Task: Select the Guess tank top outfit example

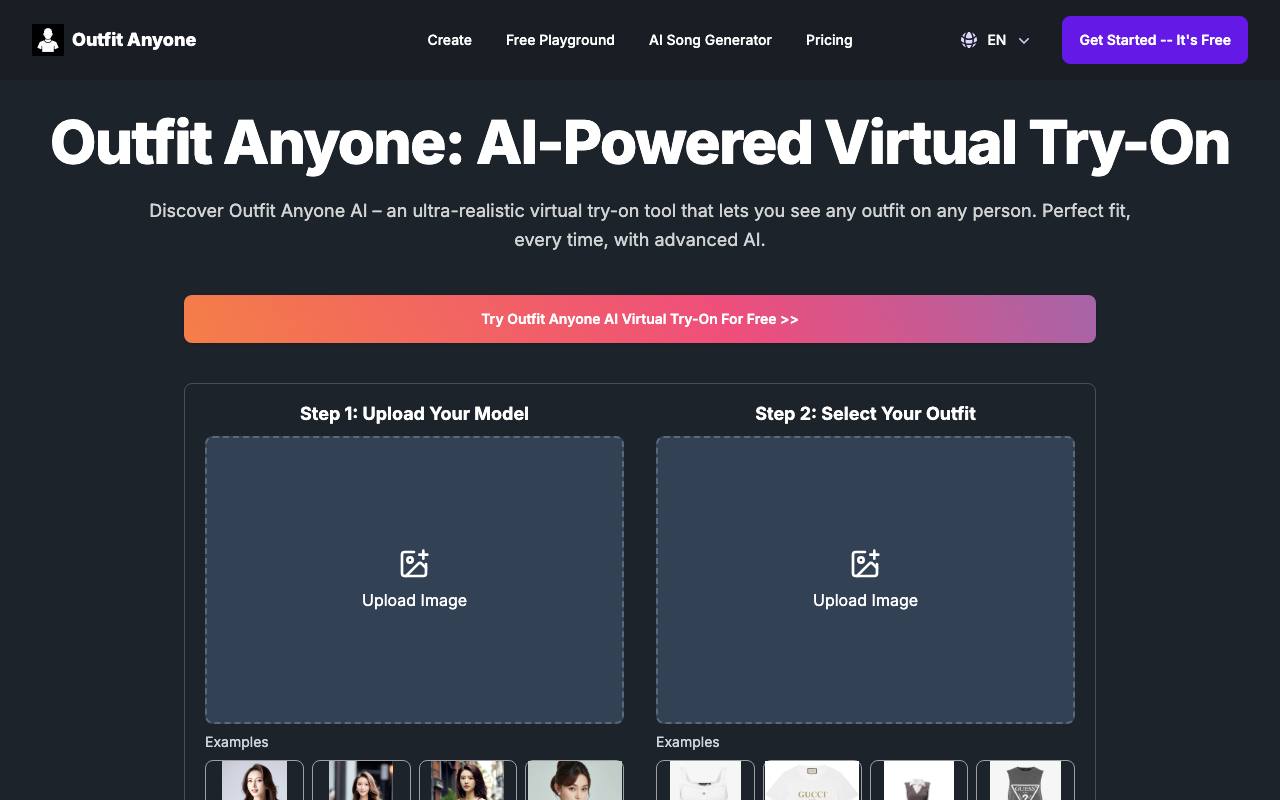Action: pyautogui.click(x=1025, y=780)
